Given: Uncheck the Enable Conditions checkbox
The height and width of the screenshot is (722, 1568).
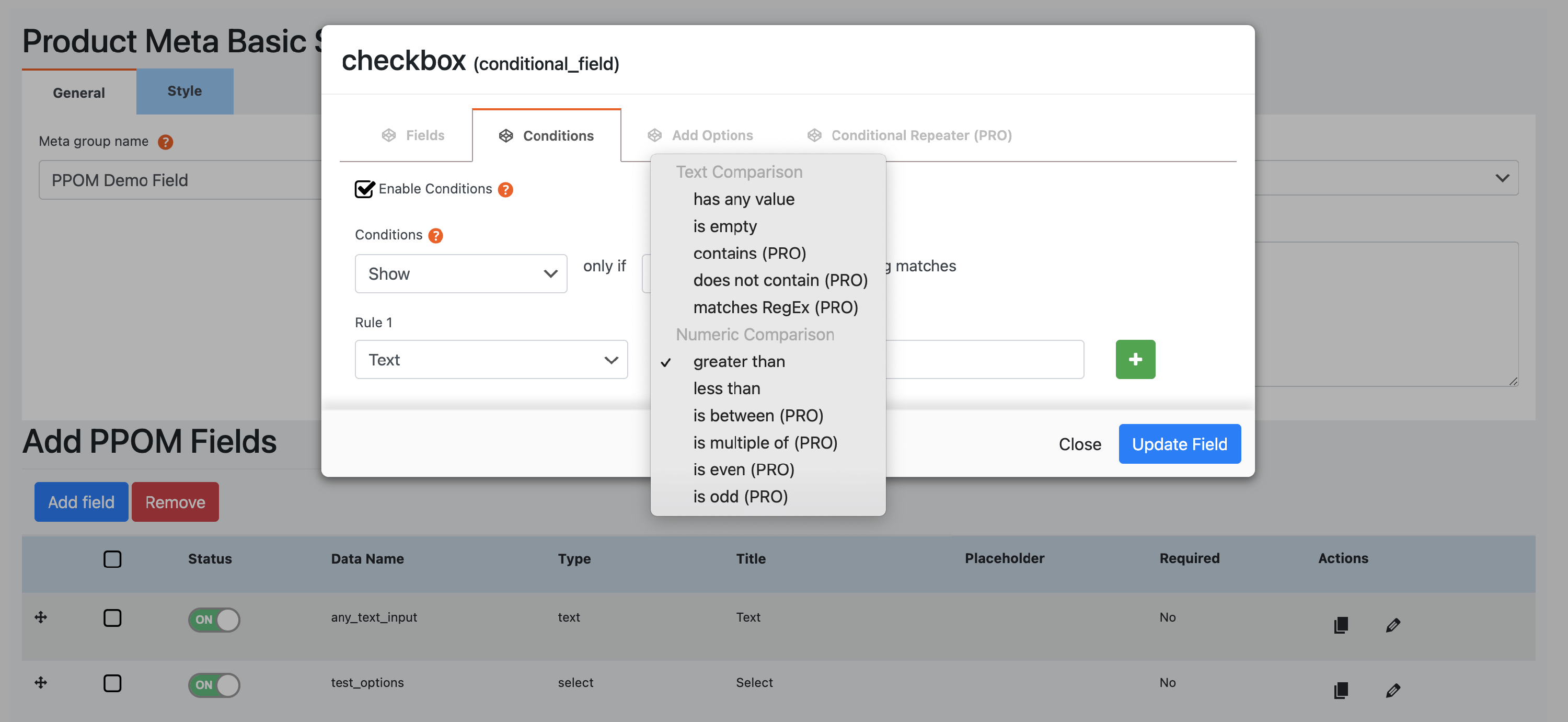Looking at the screenshot, I should pyautogui.click(x=364, y=189).
